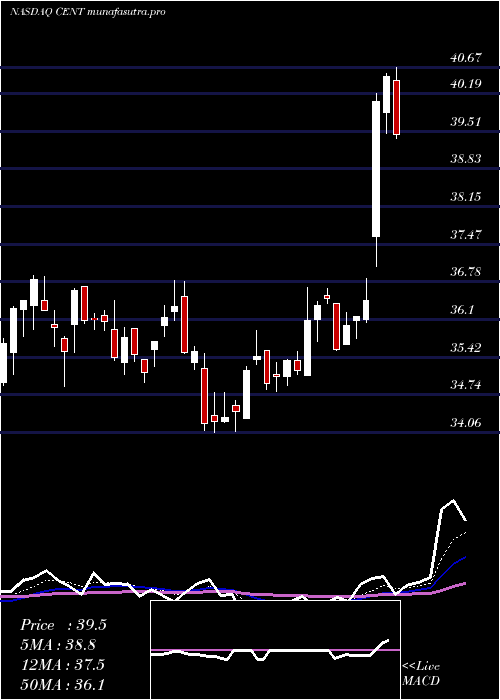
Task: Click the 38.15 price level label
Action: point(466,196)
